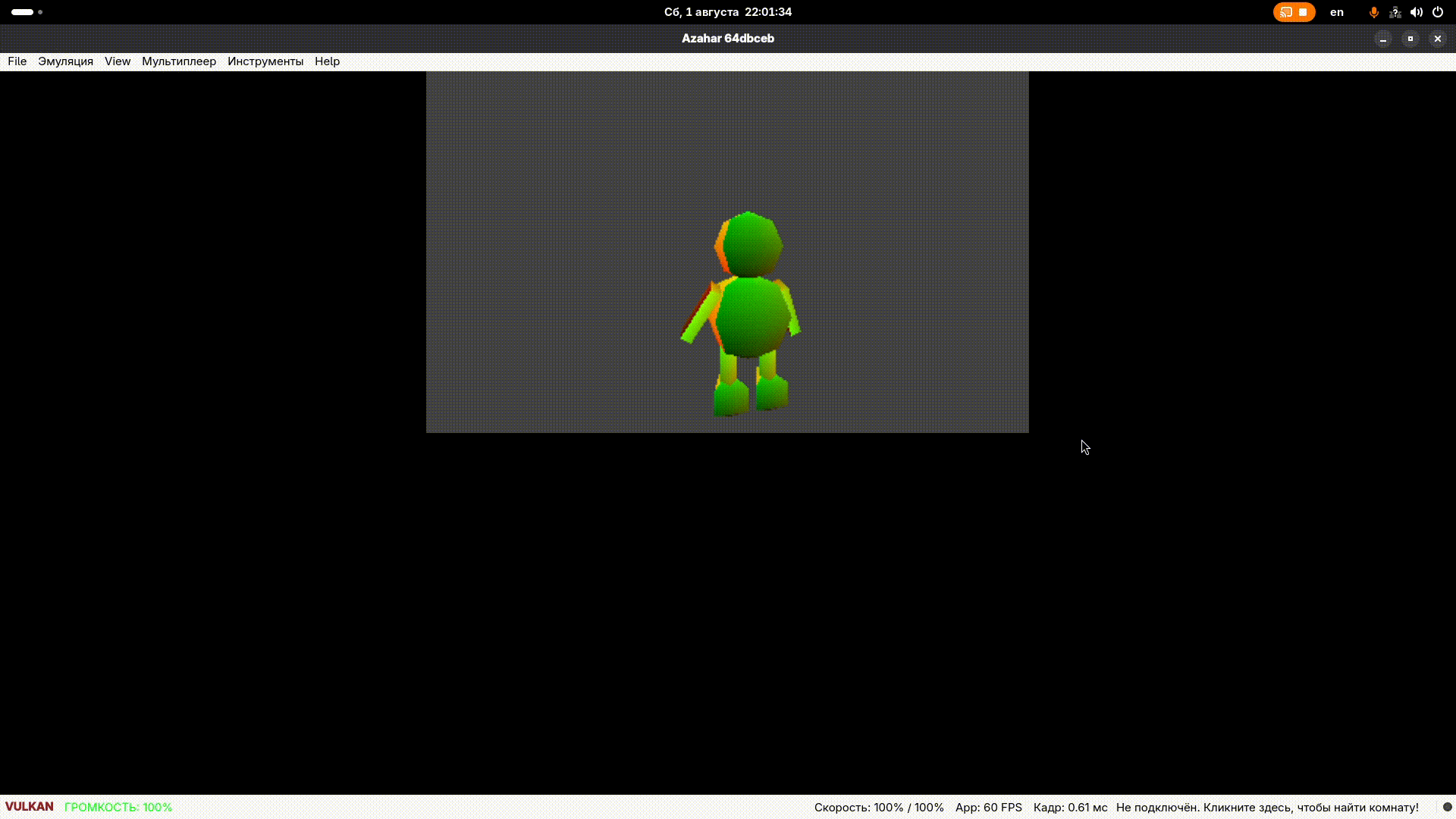Maximize the Azahar window
This screenshot has width=1456, height=819.
click(1410, 39)
